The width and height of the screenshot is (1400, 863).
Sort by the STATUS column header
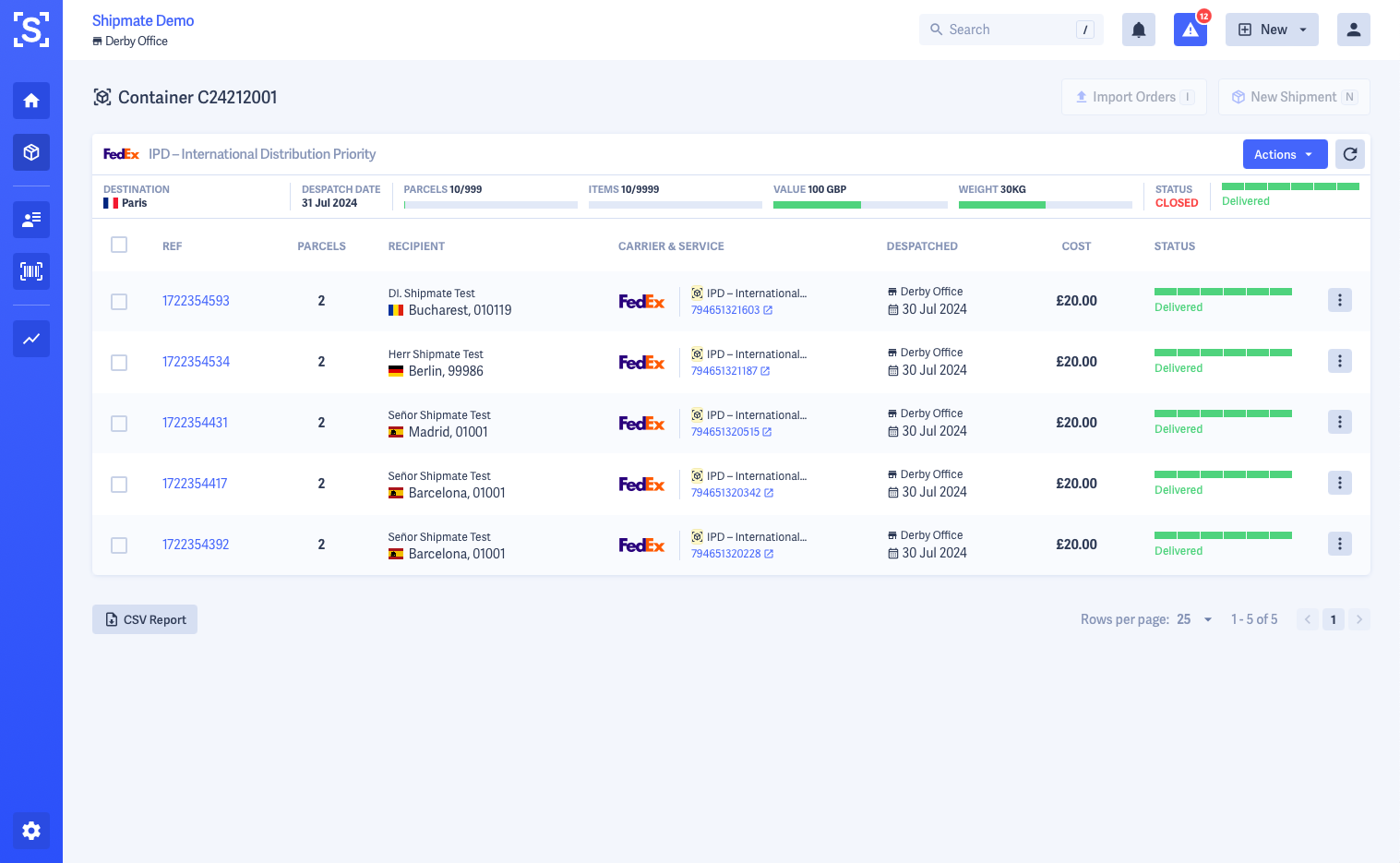[x=1174, y=246]
